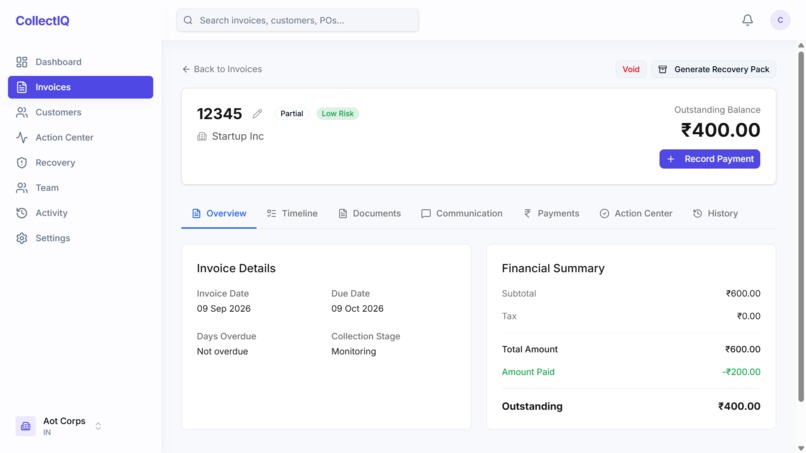Image resolution: width=806 pixels, height=453 pixels.
Task: Click the Partial status badge
Action: pyautogui.click(x=291, y=114)
